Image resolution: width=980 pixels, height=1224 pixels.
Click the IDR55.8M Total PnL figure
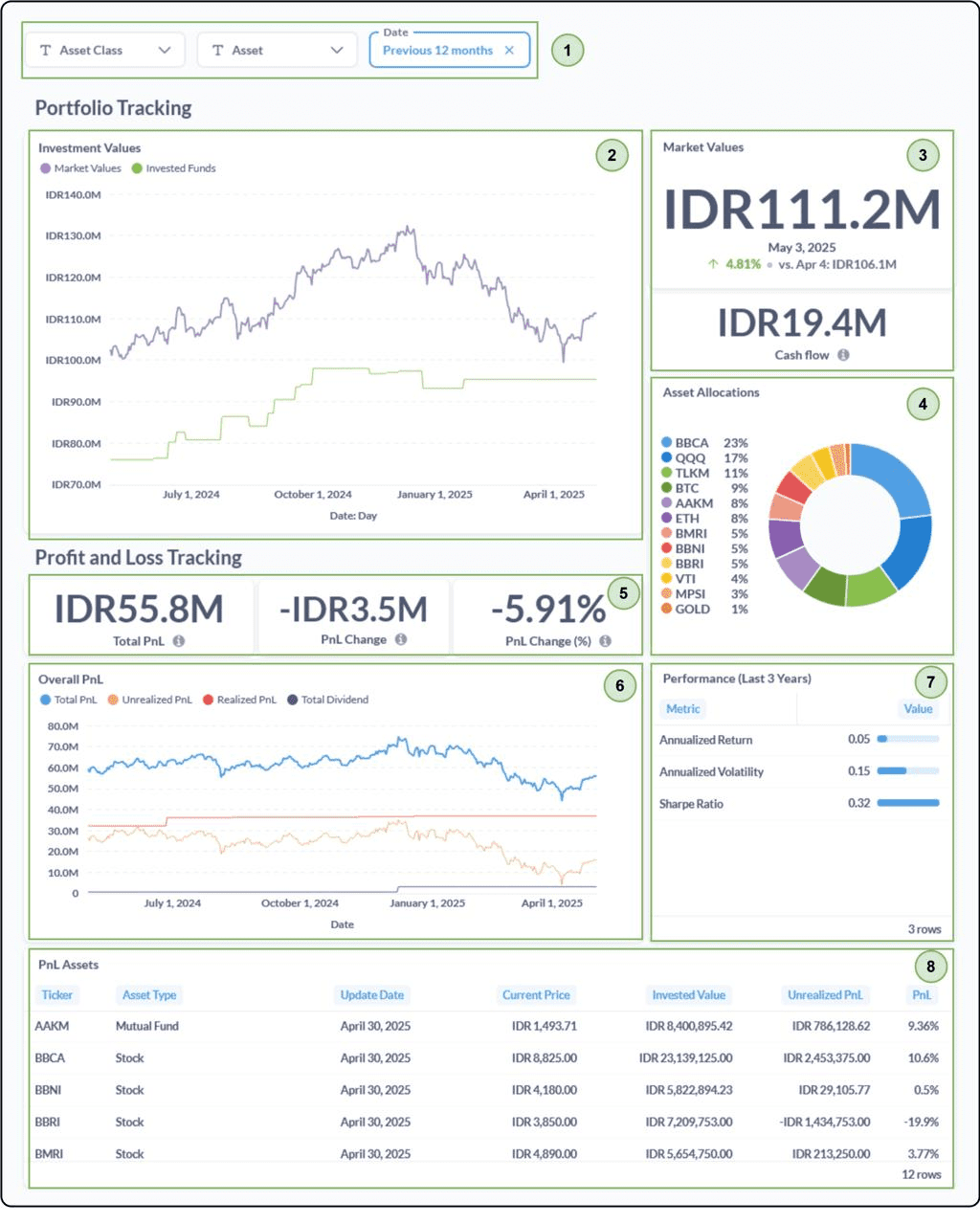pos(139,609)
